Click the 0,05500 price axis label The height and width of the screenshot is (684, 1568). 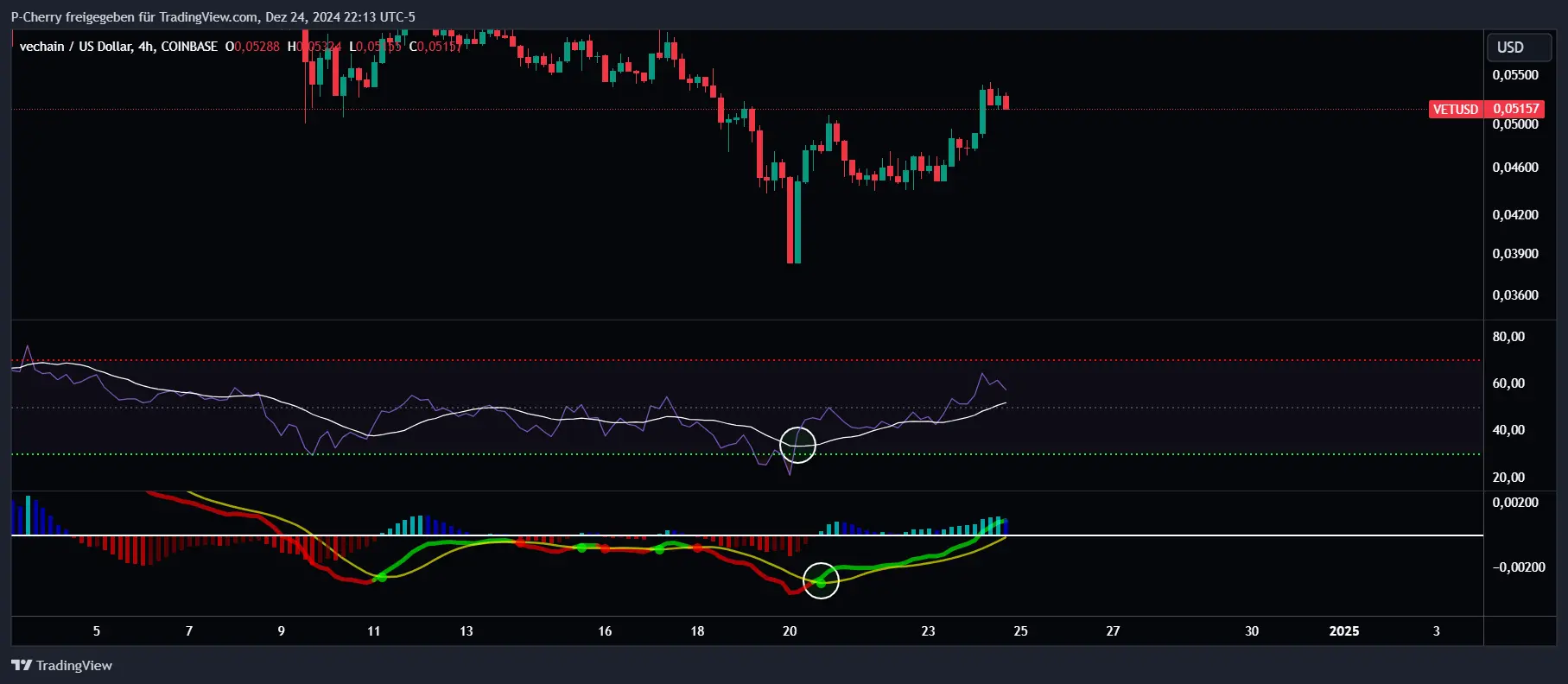point(1515,75)
